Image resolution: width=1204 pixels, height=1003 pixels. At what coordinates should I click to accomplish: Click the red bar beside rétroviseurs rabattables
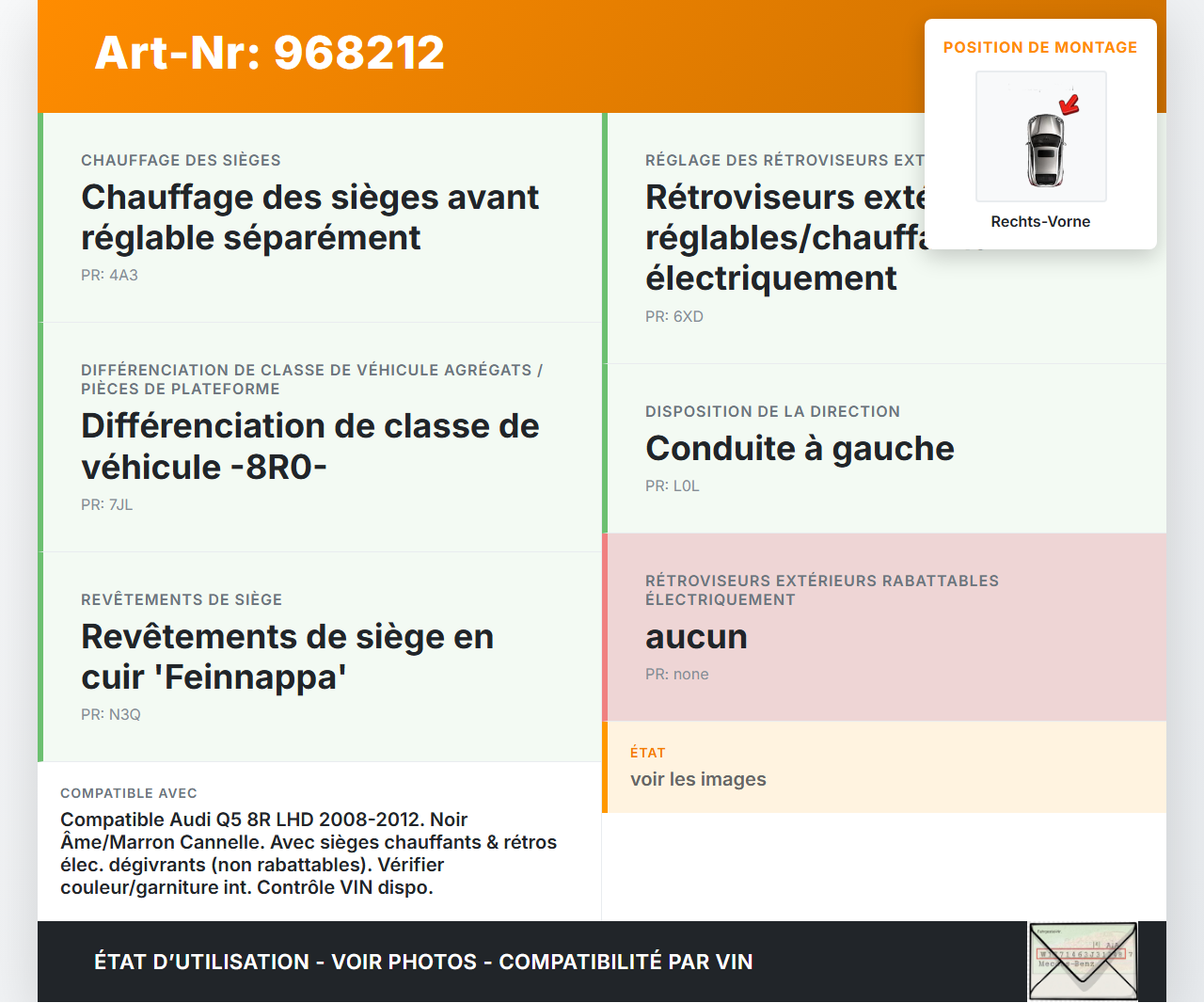click(x=605, y=626)
